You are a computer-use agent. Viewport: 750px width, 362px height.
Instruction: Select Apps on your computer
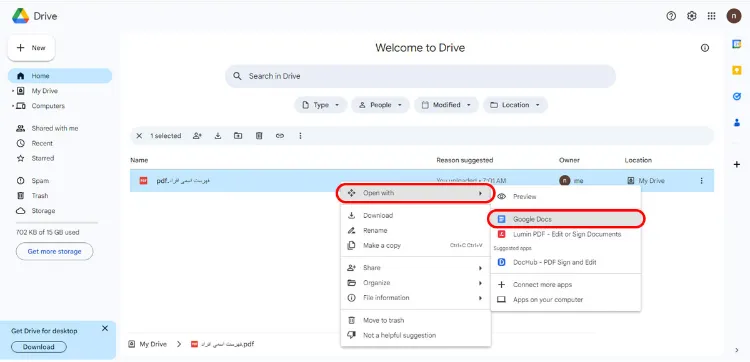coord(565,299)
